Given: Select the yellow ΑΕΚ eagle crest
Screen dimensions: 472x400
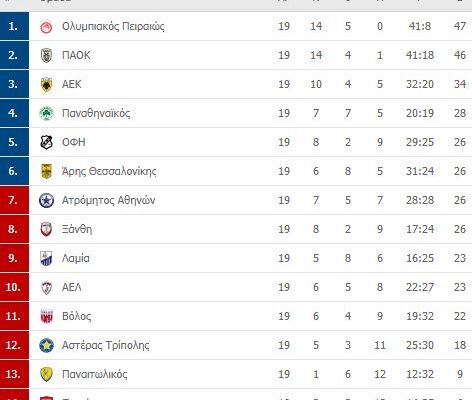Looking at the screenshot, I should click(x=46, y=84).
